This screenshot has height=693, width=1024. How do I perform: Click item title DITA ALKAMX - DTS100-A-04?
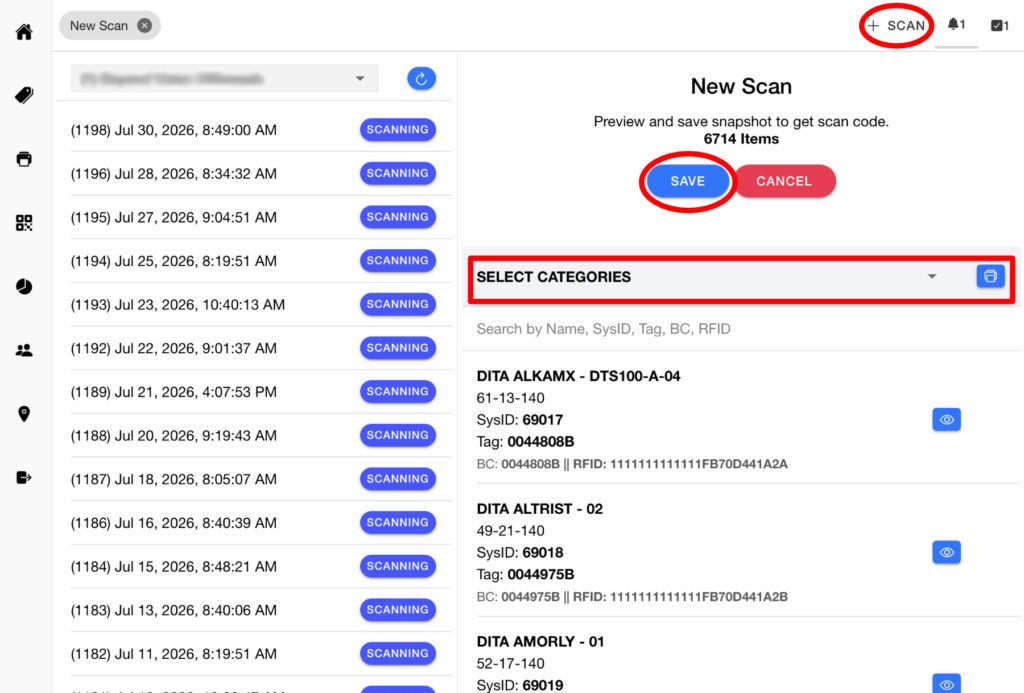pos(579,376)
